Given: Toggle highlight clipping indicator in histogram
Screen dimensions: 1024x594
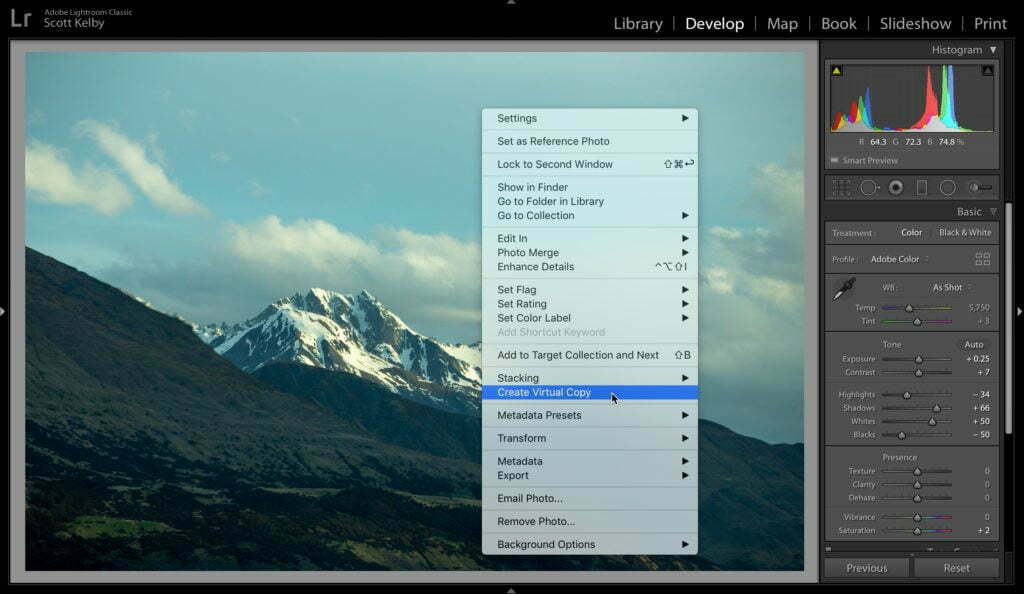Looking at the screenshot, I should [987, 71].
